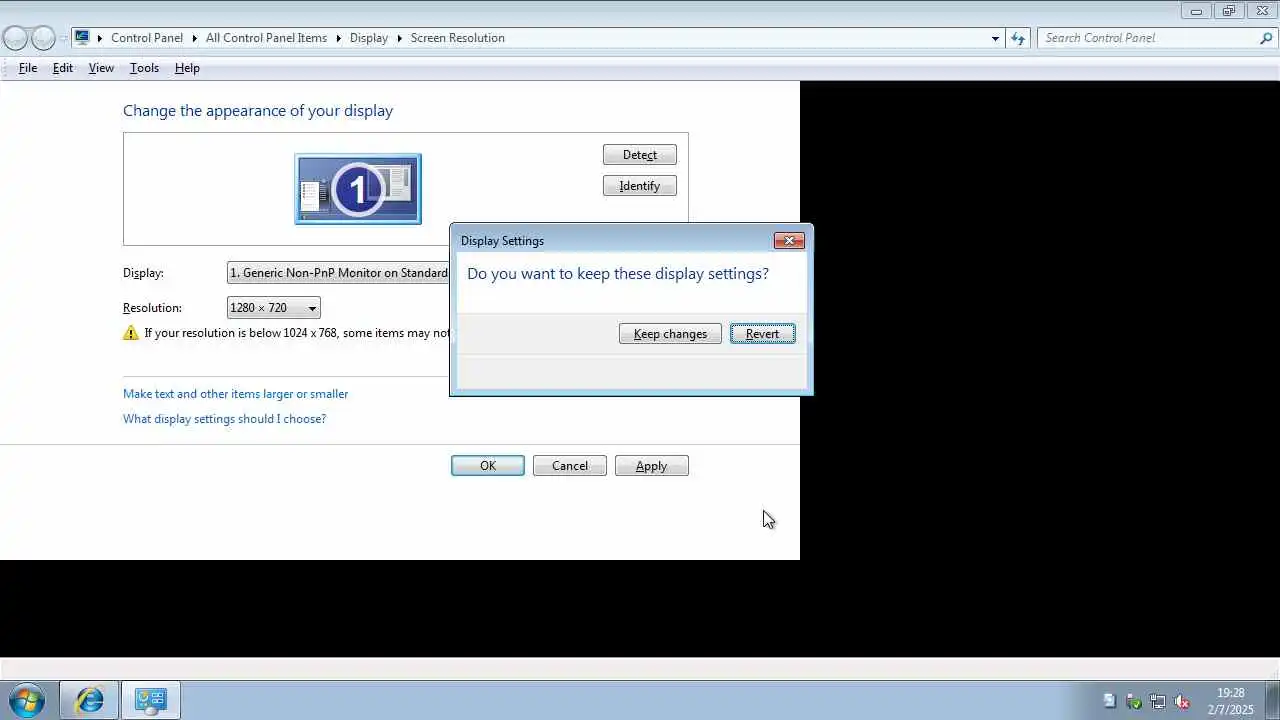
Task: Expand the address bar history dropdown
Action: pyautogui.click(x=995, y=38)
